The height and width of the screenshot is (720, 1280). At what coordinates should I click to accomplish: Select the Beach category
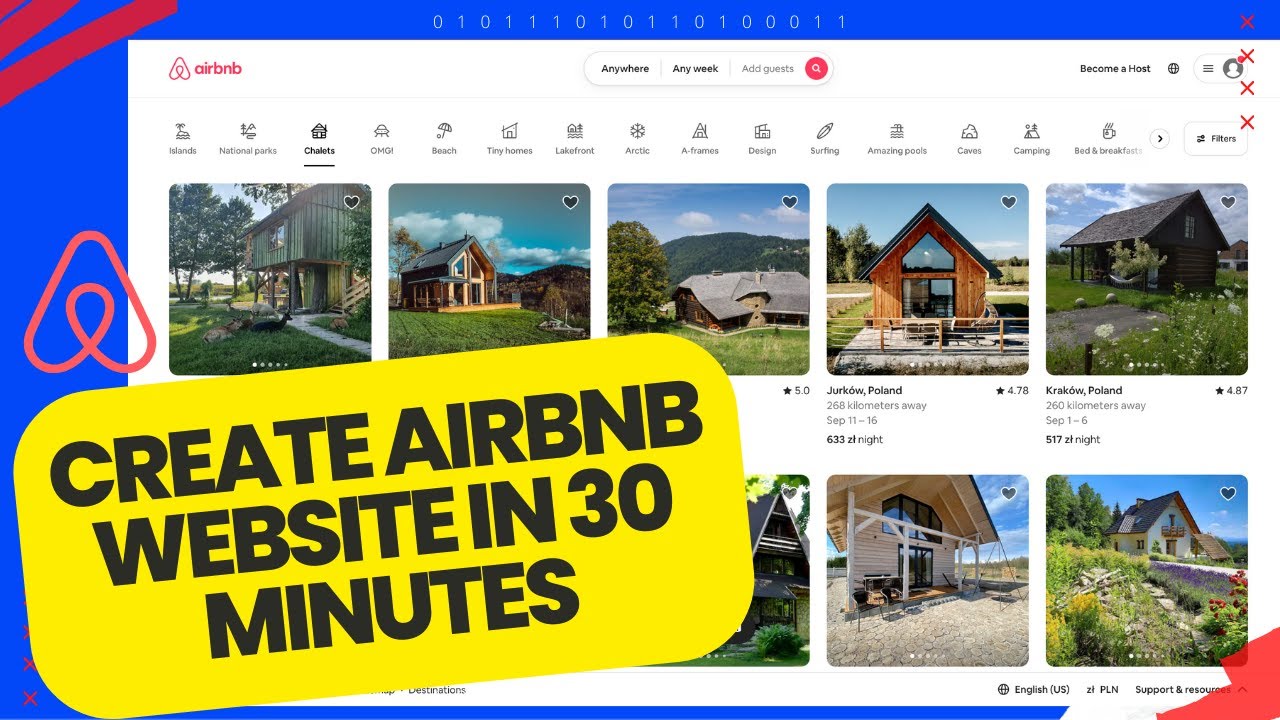click(x=444, y=138)
